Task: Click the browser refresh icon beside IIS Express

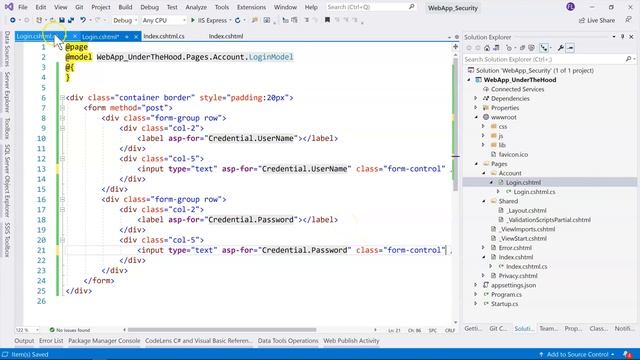Action: pyautogui.click(x=238, y=20)
